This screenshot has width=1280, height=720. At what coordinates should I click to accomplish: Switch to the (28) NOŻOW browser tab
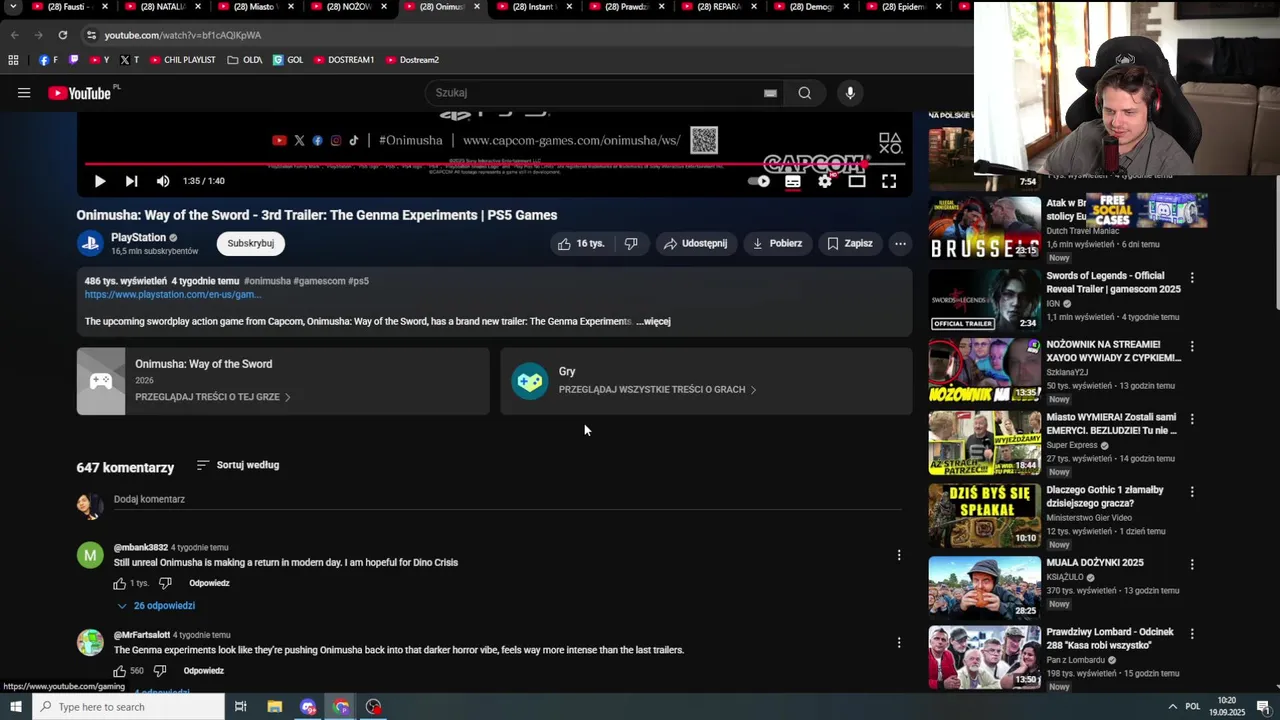[x=349, y=7]
